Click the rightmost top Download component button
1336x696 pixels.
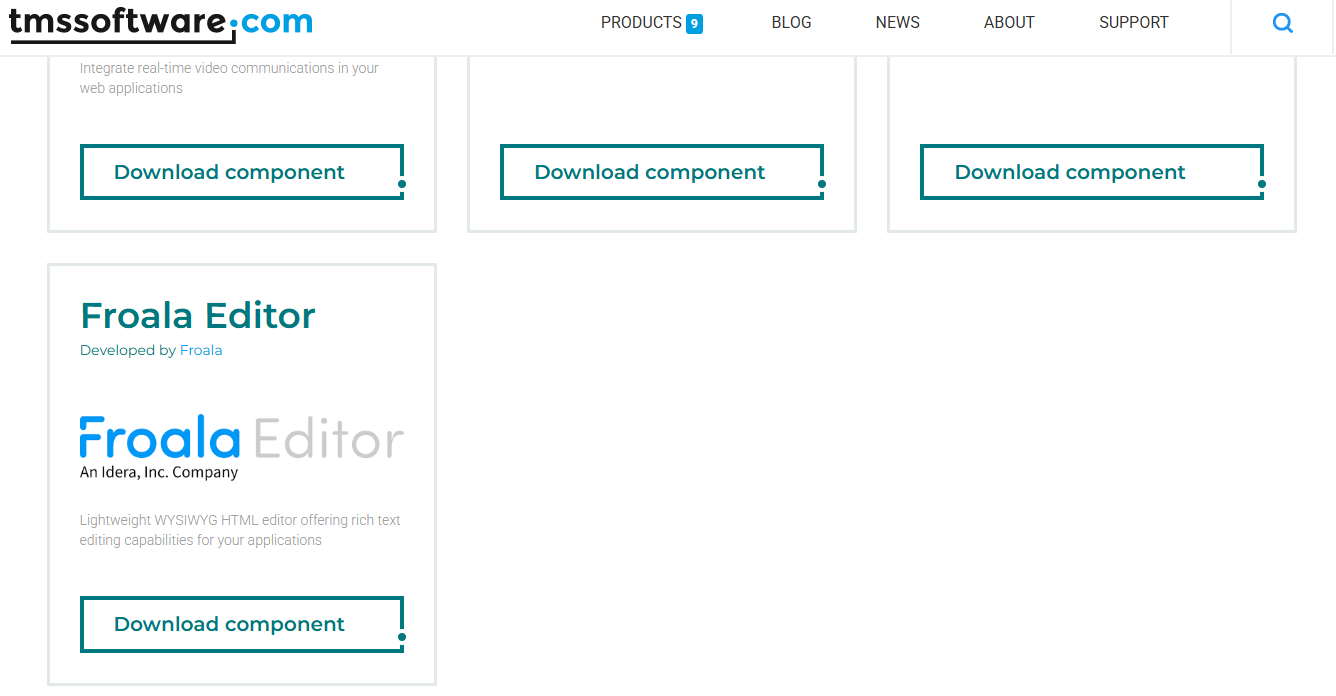(x=1090, y=171)
